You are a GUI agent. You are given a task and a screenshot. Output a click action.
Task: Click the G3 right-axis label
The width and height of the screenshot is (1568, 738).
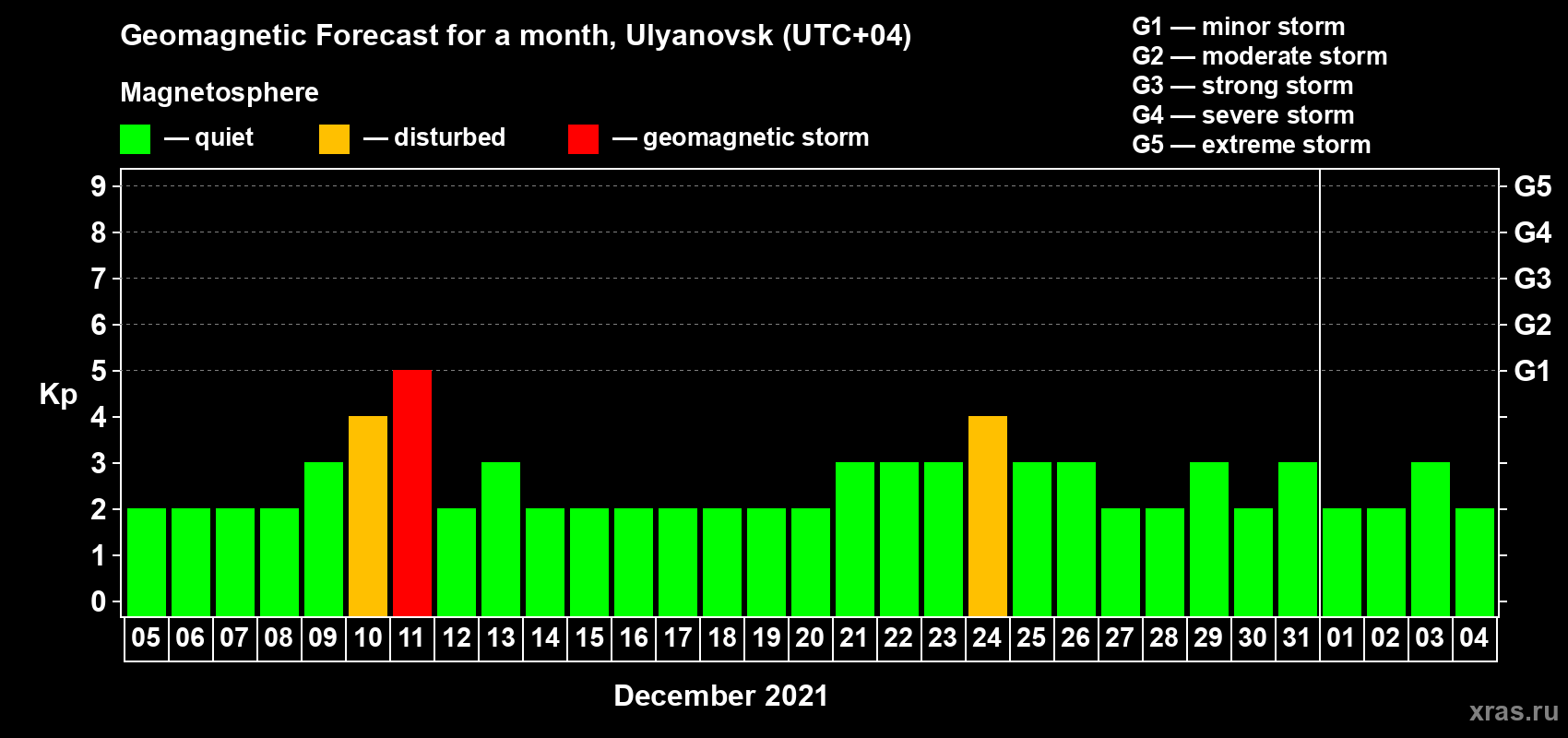point(1533,279)
